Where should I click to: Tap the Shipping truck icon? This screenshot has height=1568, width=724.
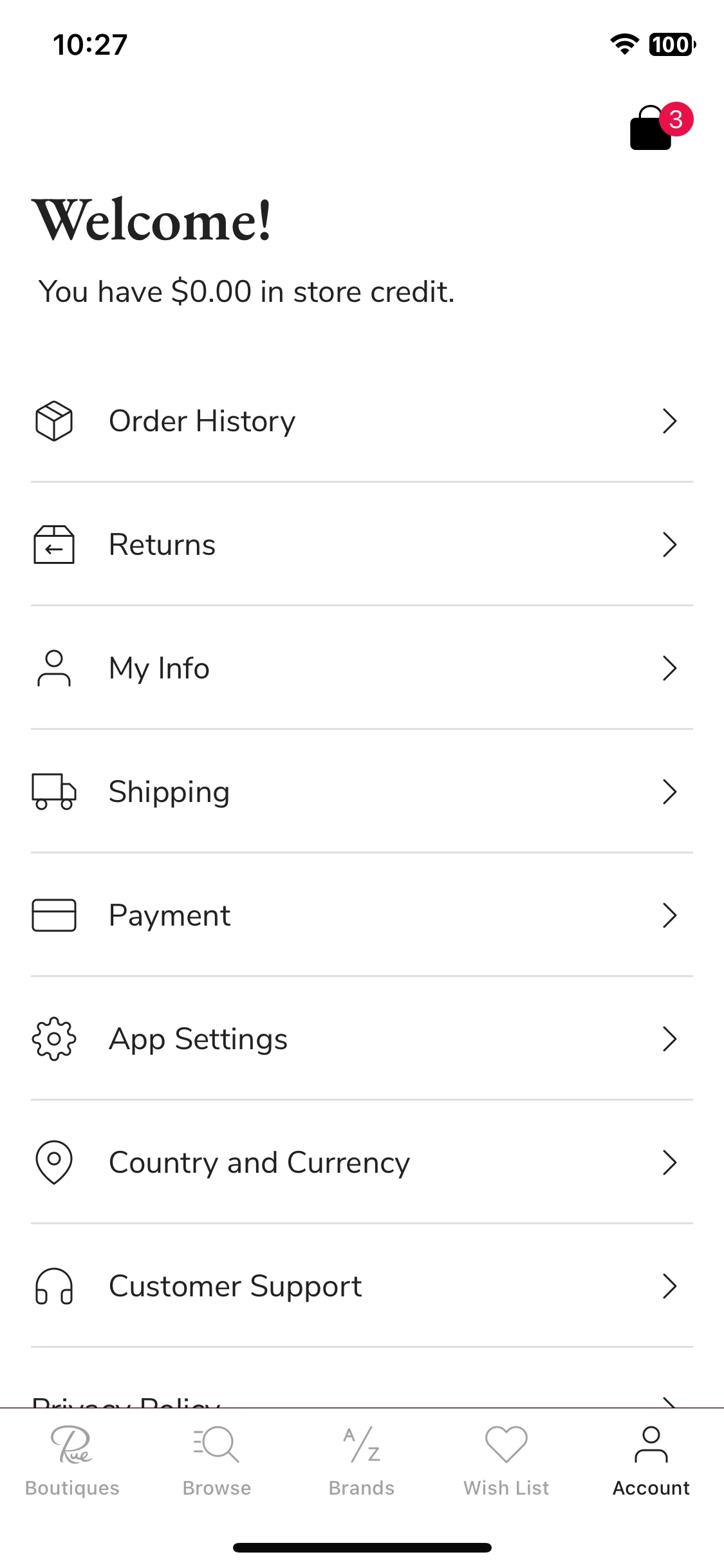(x=54, y=792)
